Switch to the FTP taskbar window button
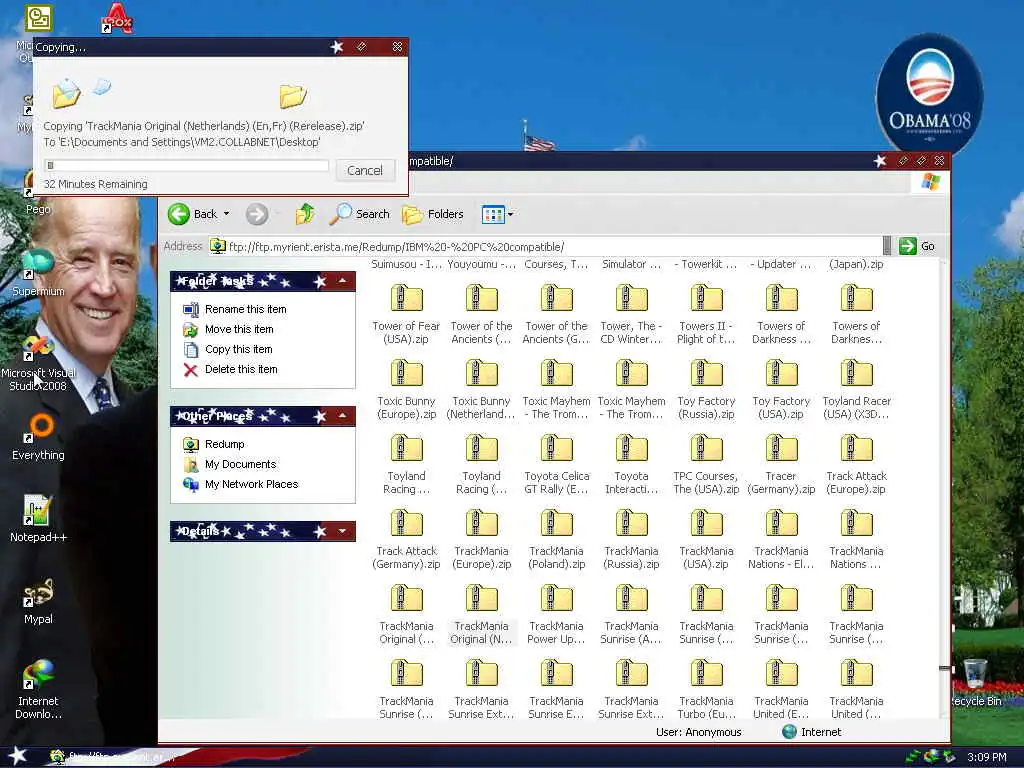1024x768 pixels. point(112,757)
